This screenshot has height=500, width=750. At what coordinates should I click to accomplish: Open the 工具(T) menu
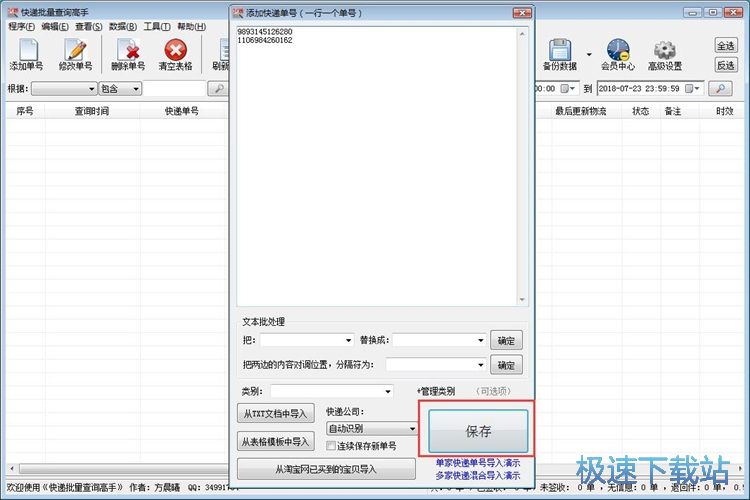[157, 27]
